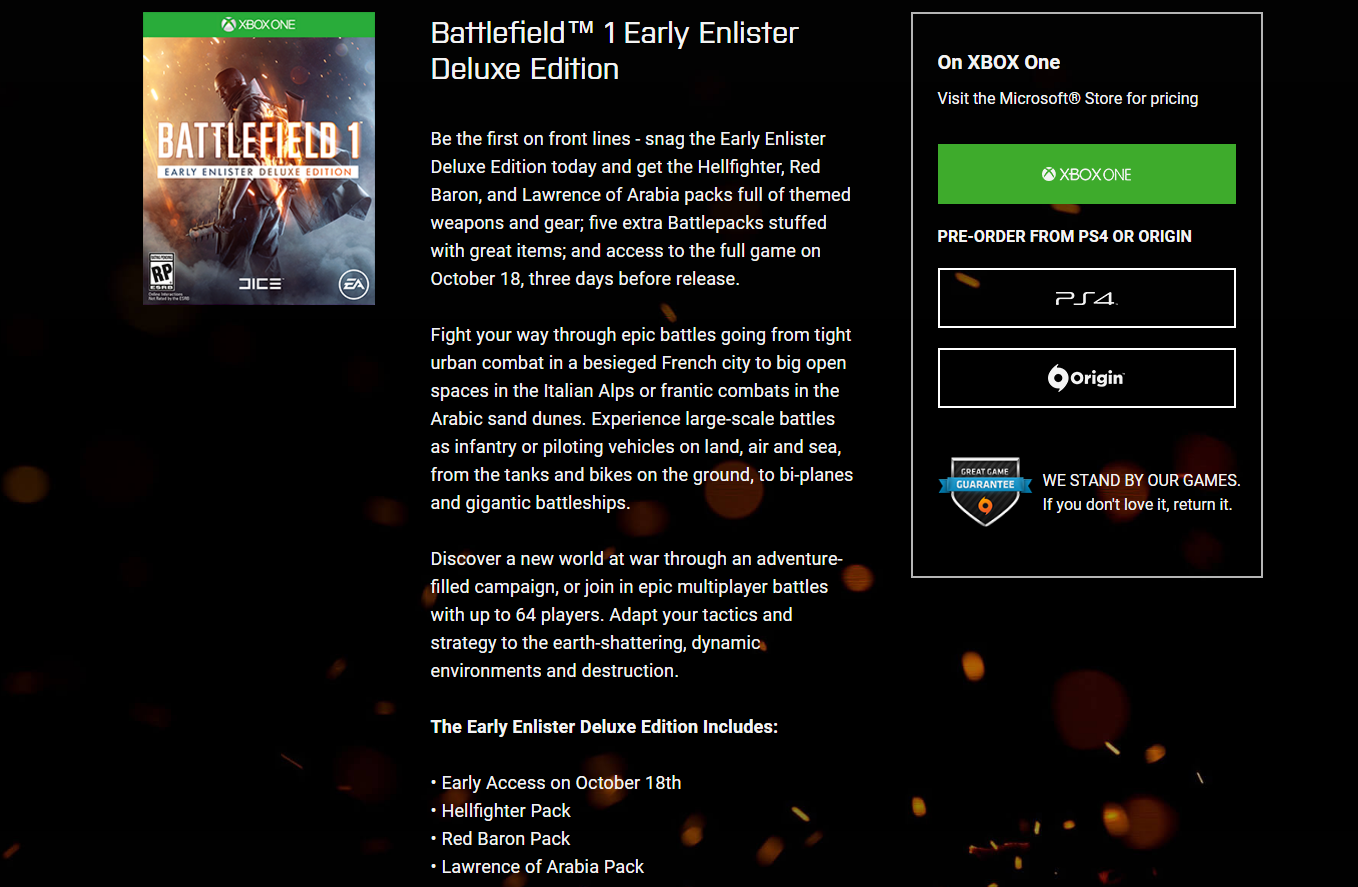Click the green XBOX ONE store button
The width and height of the screenshot is (1358, 887).
click(x=1086, y=174)
